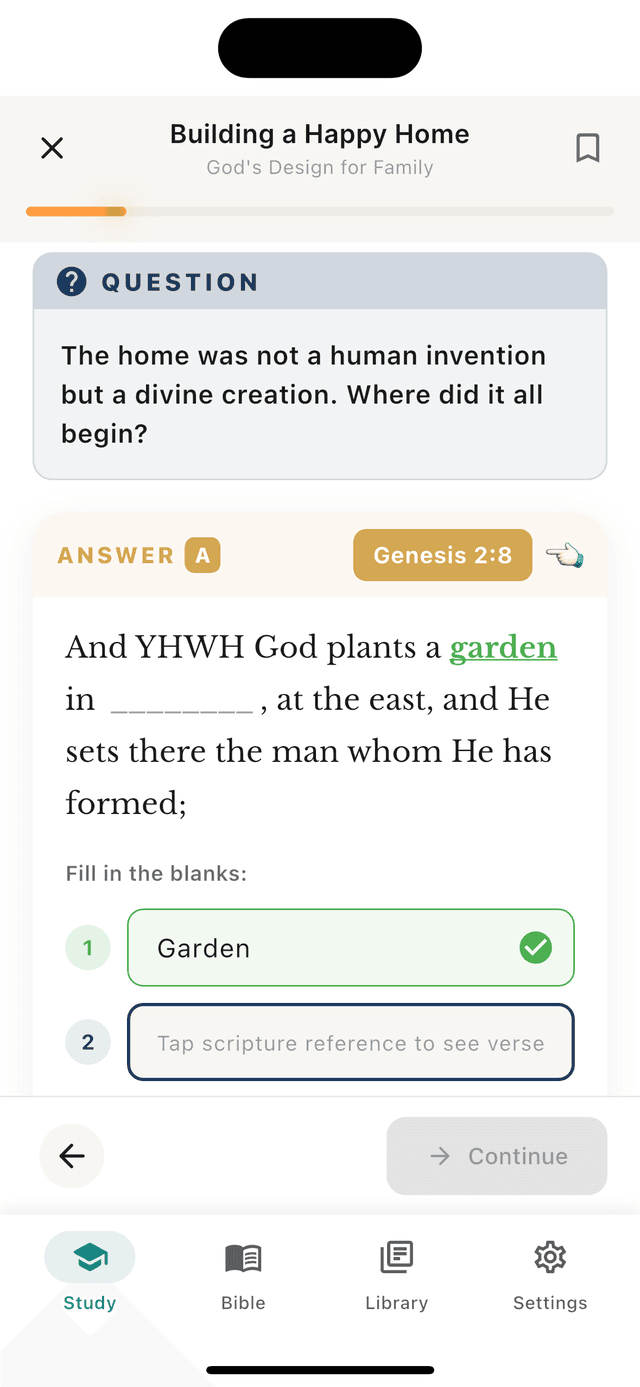The width and height of the screenshot is (640, 1387).
Task: Tap the numbered circle 2 beside the blank field
Action: click(87, 1042)
